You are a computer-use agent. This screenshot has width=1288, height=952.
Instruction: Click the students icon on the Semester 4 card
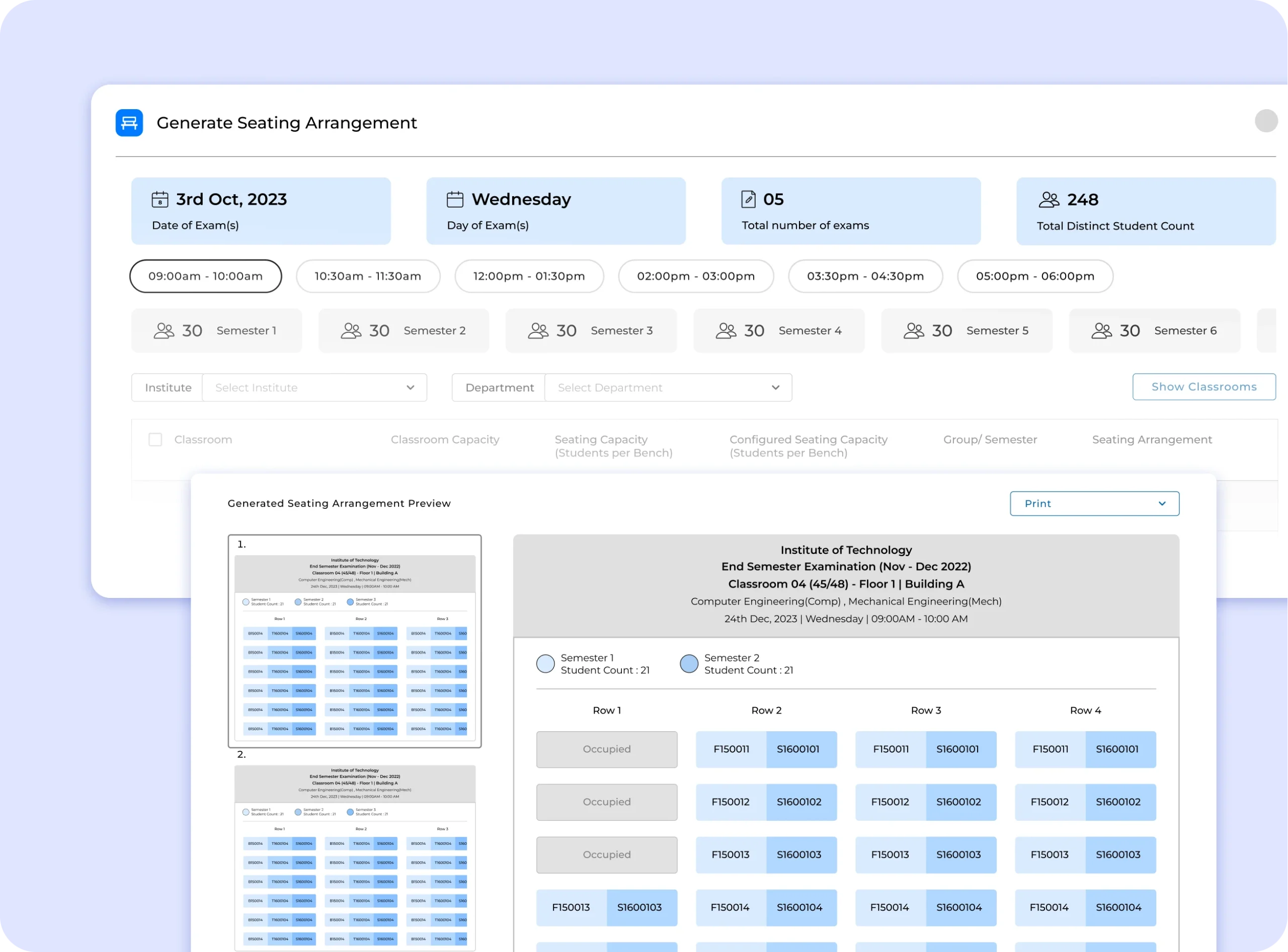[726, 331]
